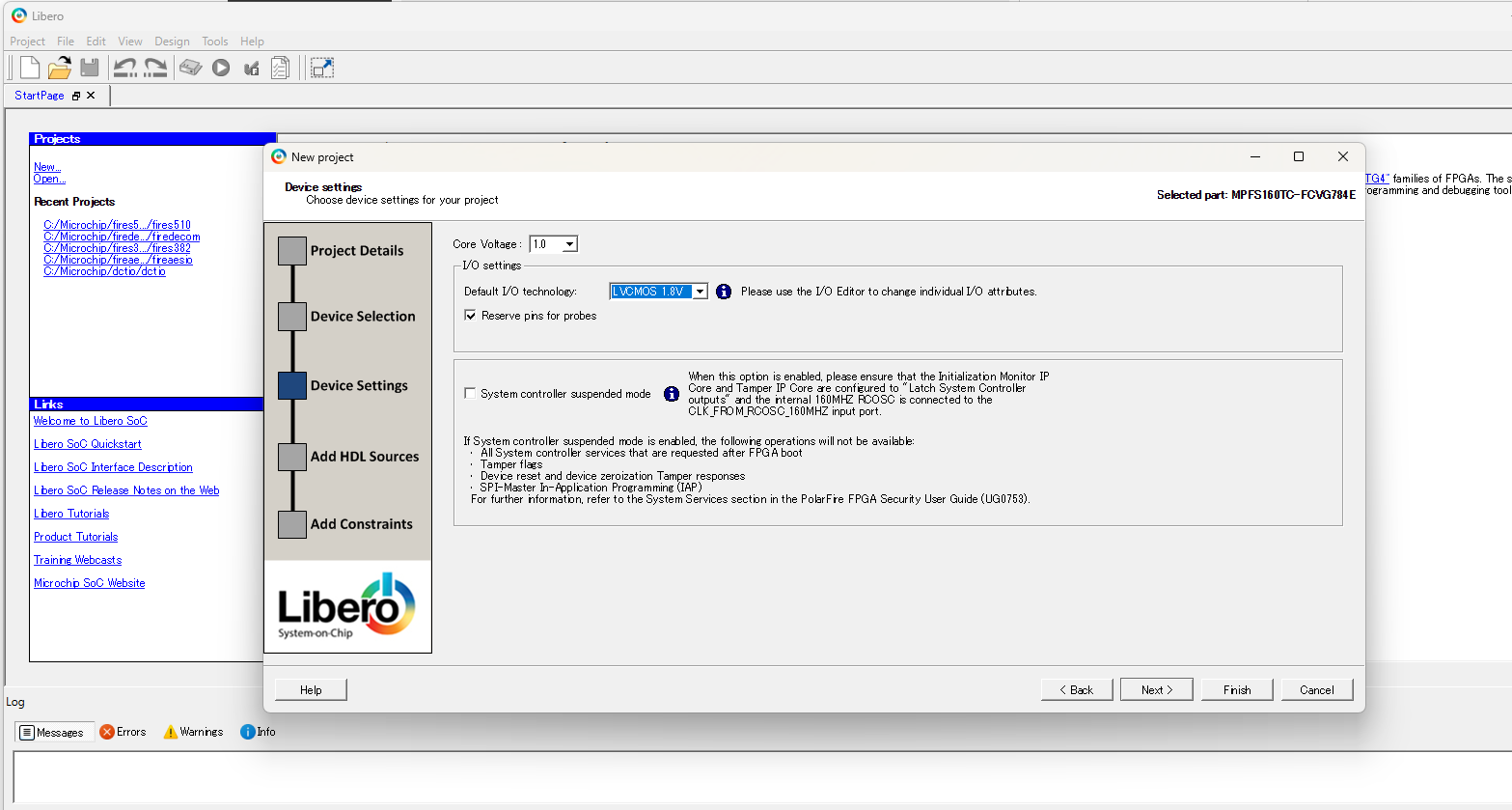
Task: Click the reports checklist toolbar icon
Action: tap(280, 68)
